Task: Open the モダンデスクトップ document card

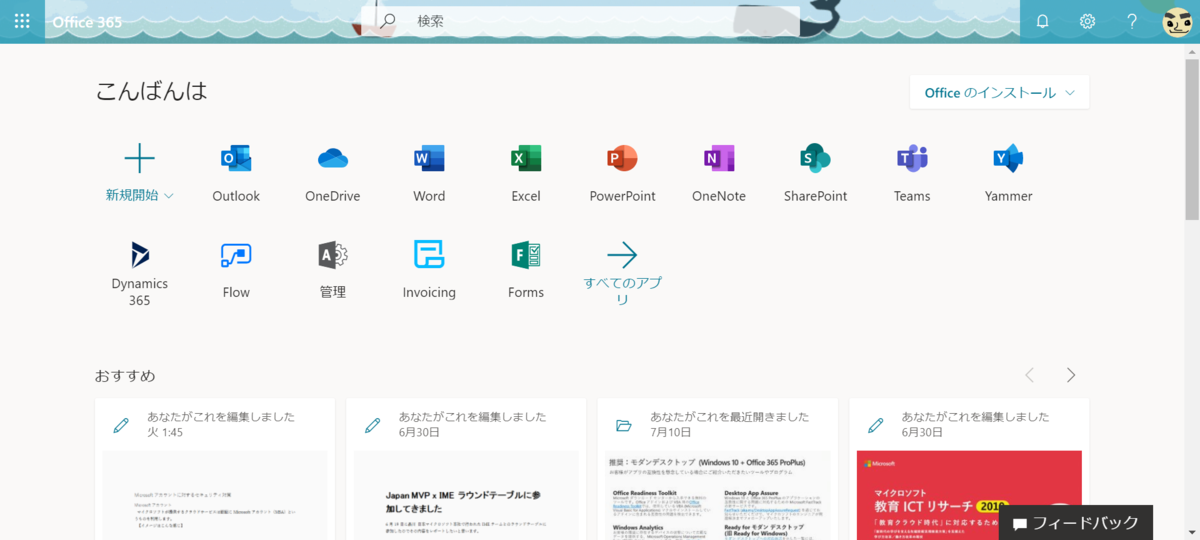Action: coord(718,469)
